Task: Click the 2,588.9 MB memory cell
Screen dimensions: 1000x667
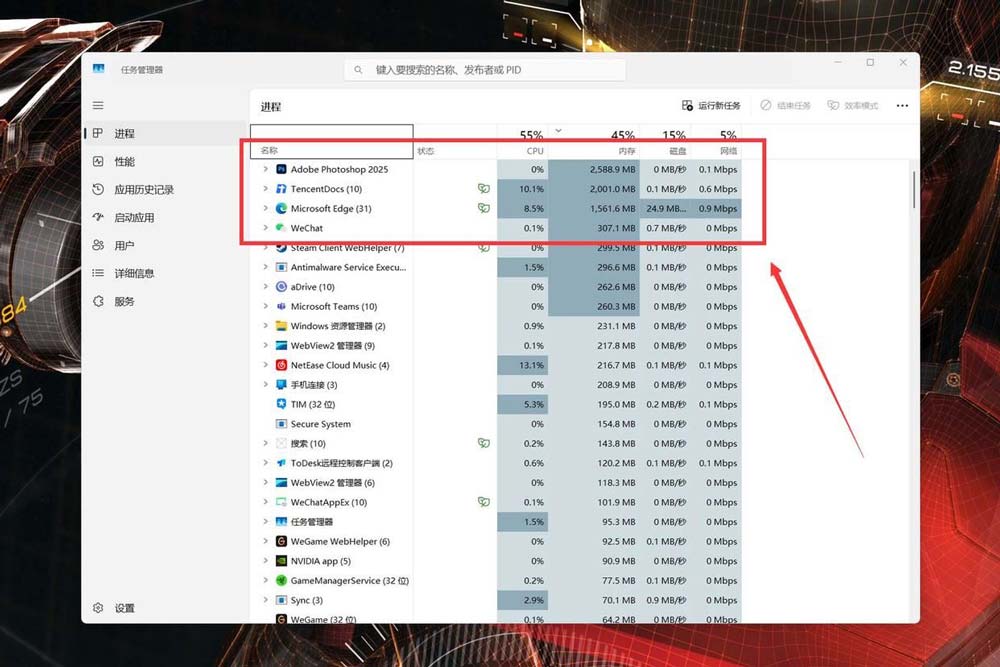Action: point(594,170)
